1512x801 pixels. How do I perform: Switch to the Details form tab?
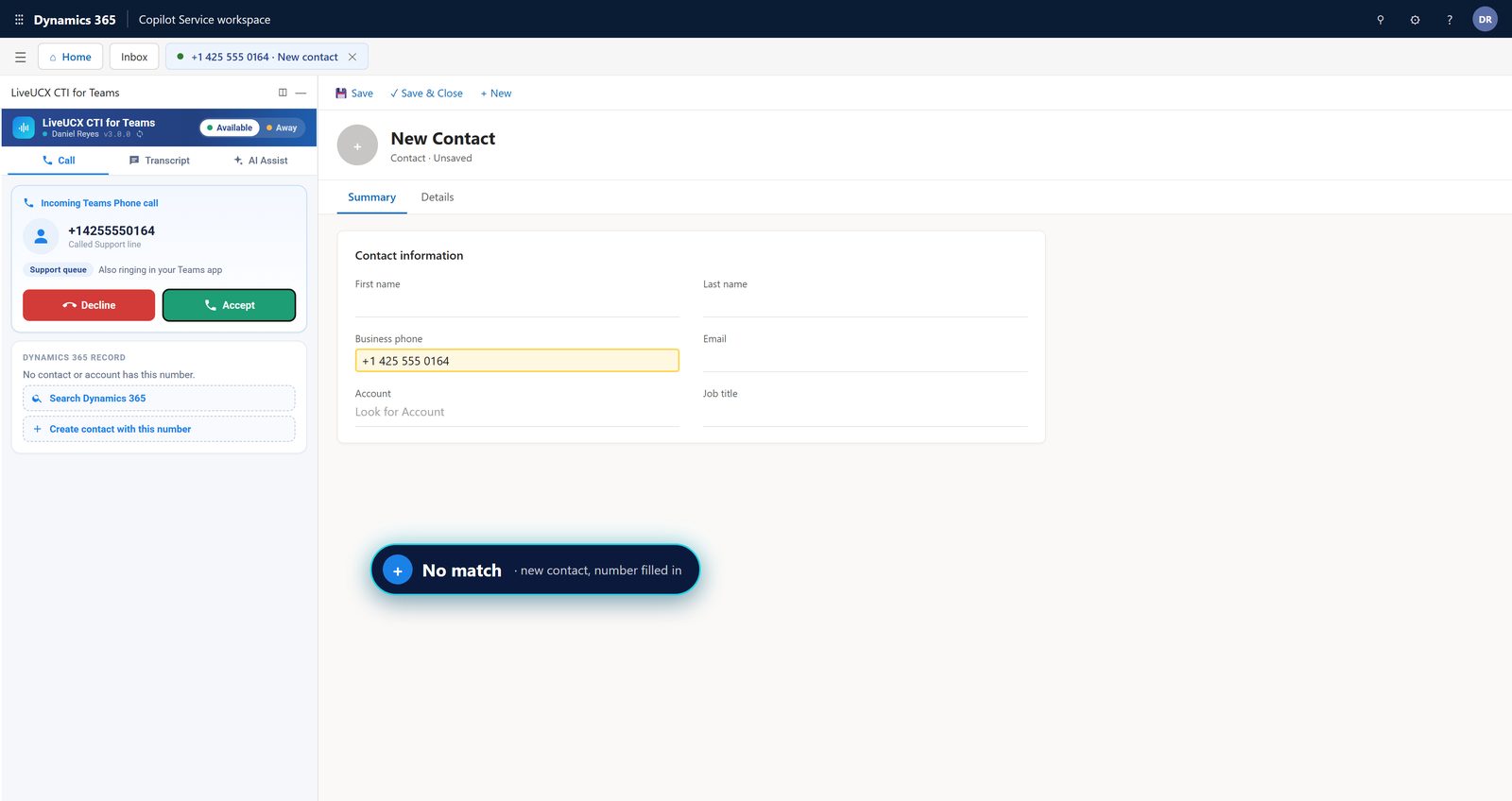point(438,197)
